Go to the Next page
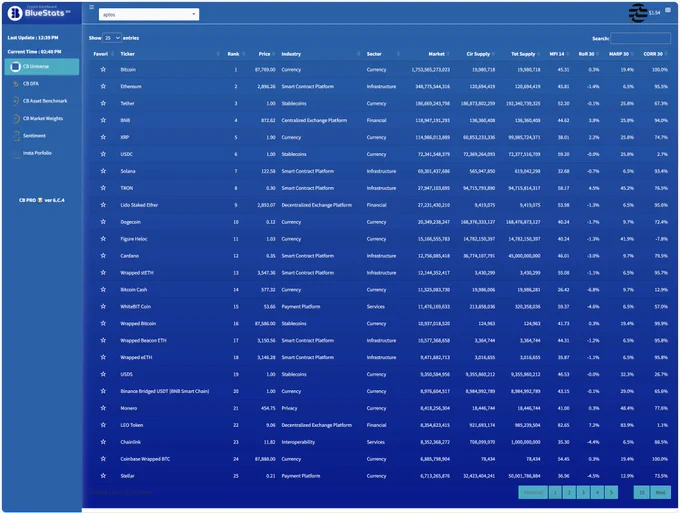 (660, 492)
